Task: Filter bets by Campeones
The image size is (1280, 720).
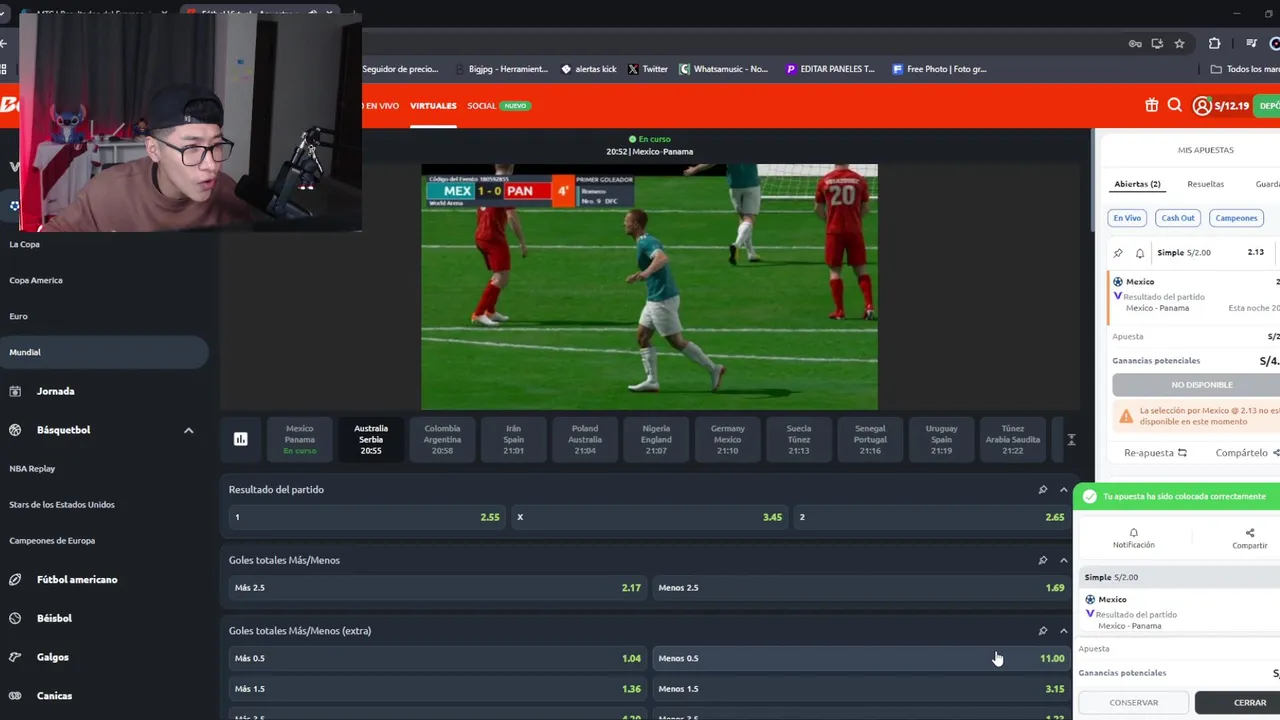Action: pyautogui.click(x=1236, y=218)
